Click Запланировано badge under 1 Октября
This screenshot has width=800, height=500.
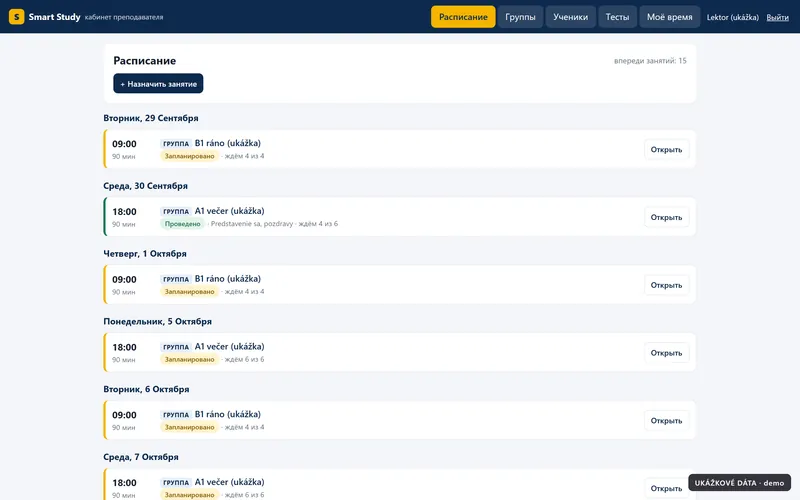(x=189, y=292)
